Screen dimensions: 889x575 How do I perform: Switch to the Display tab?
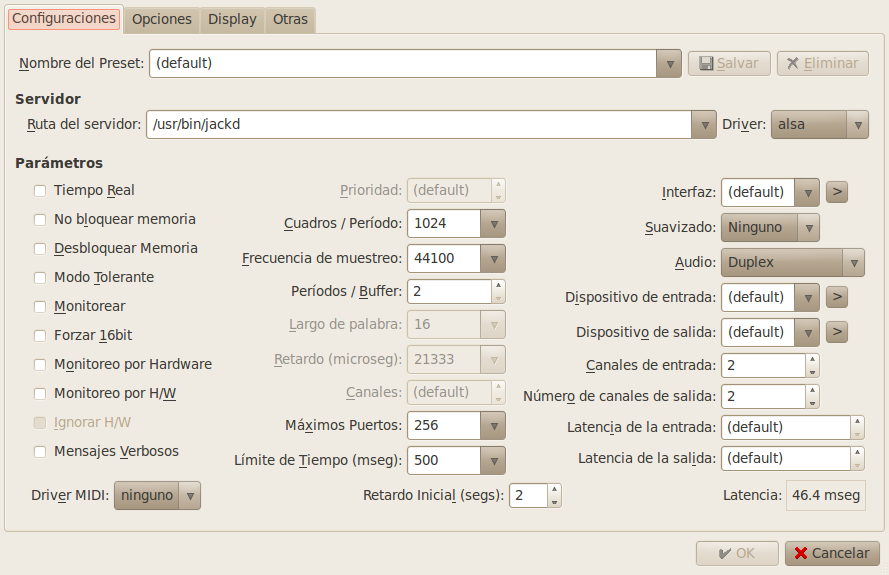point(232,20)
